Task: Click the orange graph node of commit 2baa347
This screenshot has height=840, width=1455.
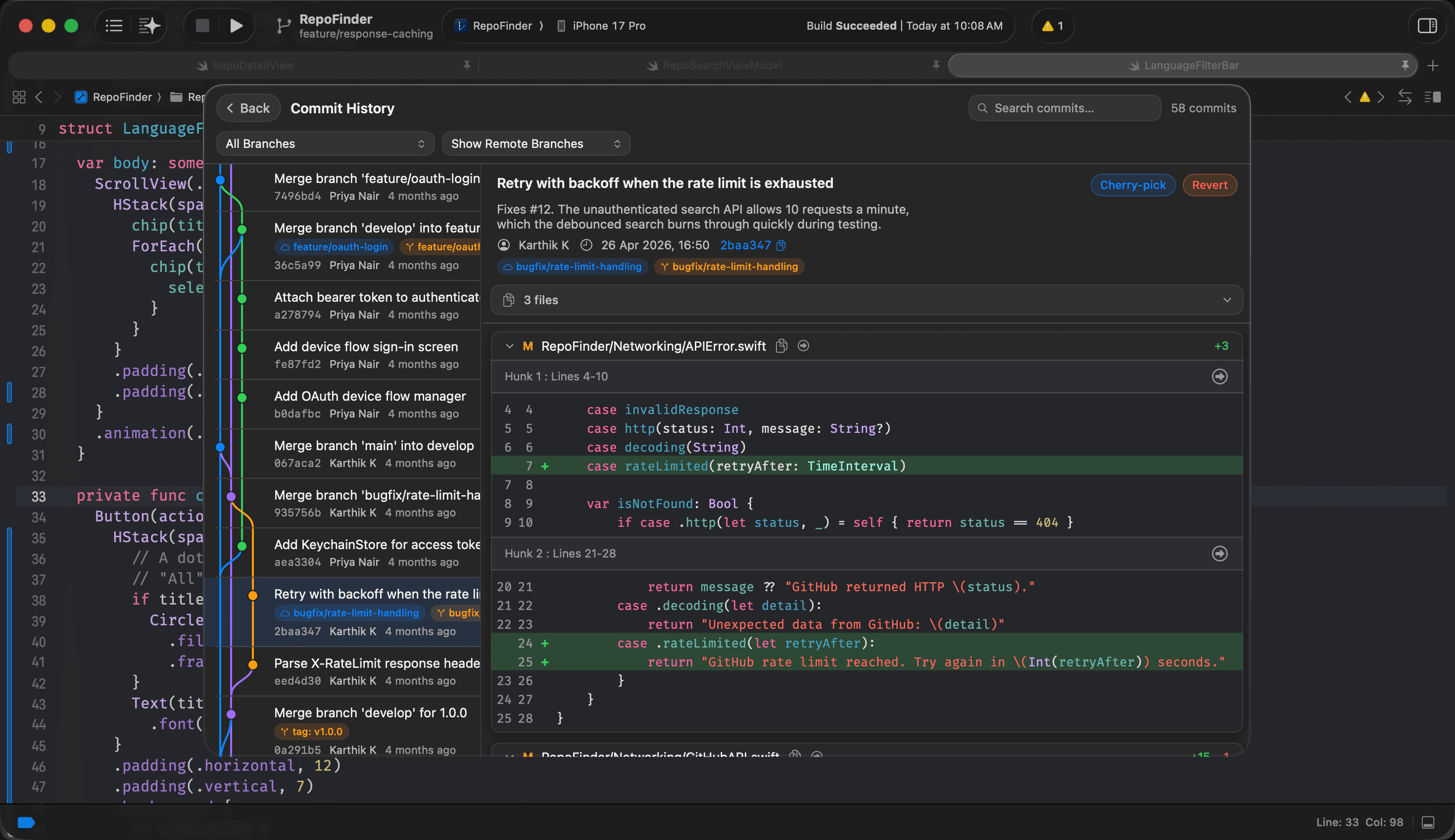Action: point(253,596)
